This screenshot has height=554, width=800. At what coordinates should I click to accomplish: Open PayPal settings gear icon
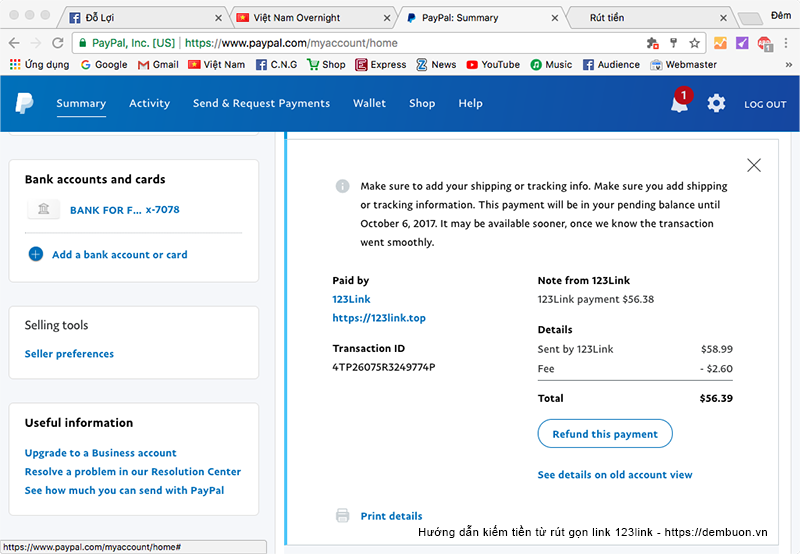tap(716, 103)
